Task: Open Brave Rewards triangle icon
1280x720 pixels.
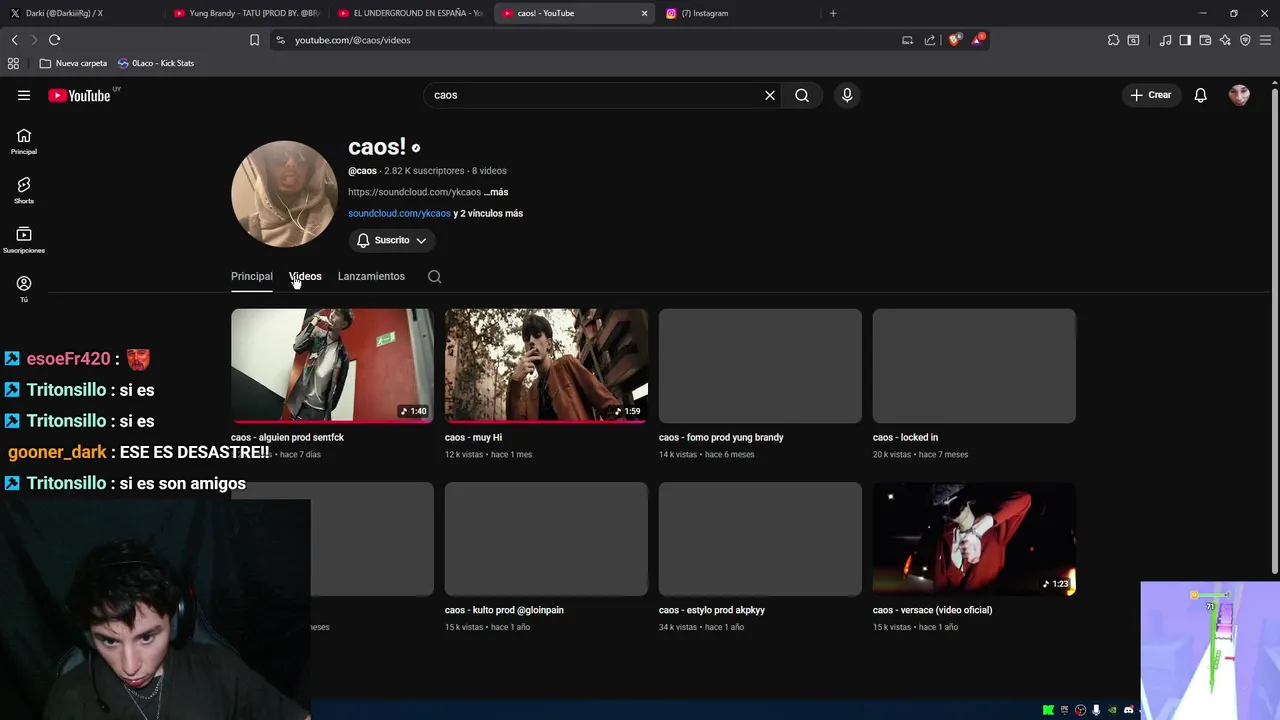Action: pos(977,40)
